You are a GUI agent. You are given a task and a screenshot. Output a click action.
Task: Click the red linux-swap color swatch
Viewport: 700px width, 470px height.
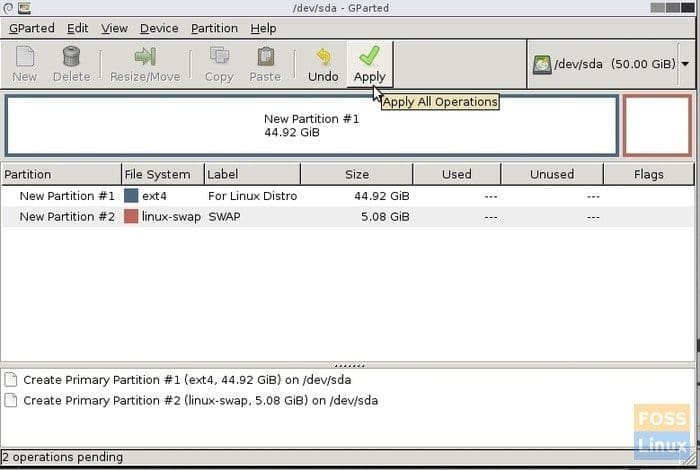[x=131, y=216]
